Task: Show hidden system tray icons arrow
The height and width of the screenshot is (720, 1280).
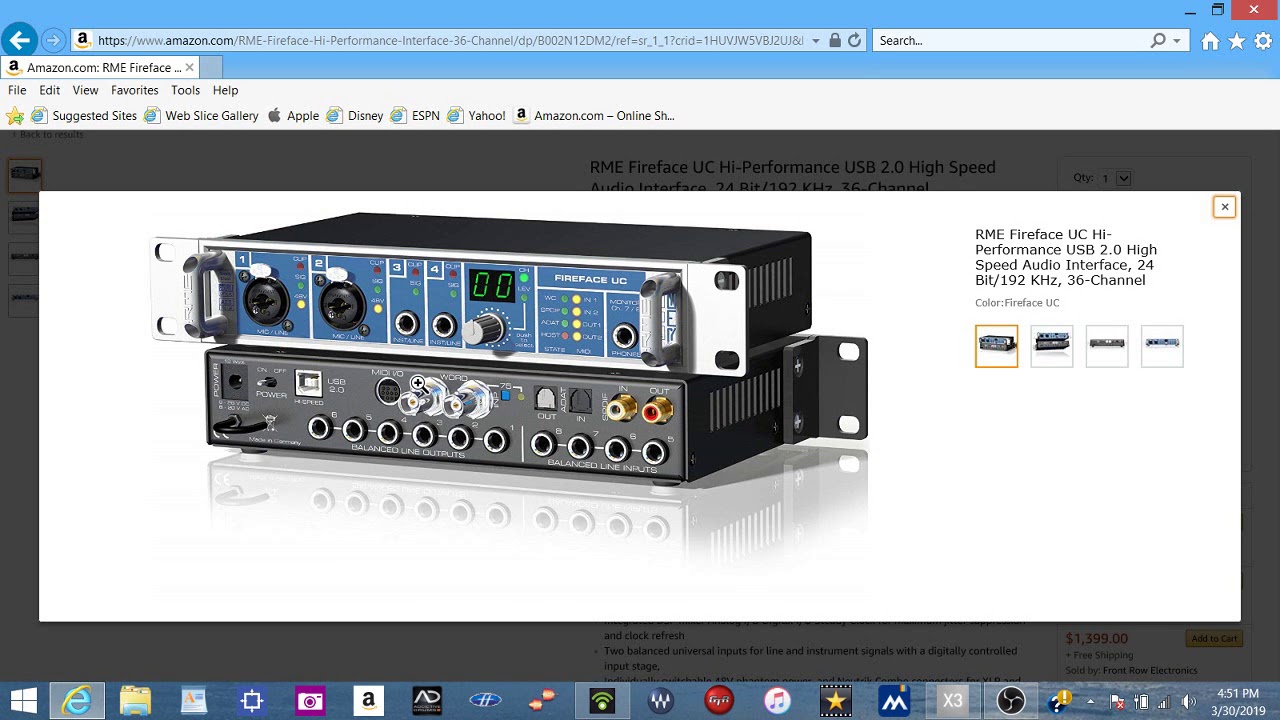Action: [x=1090, y=701]
